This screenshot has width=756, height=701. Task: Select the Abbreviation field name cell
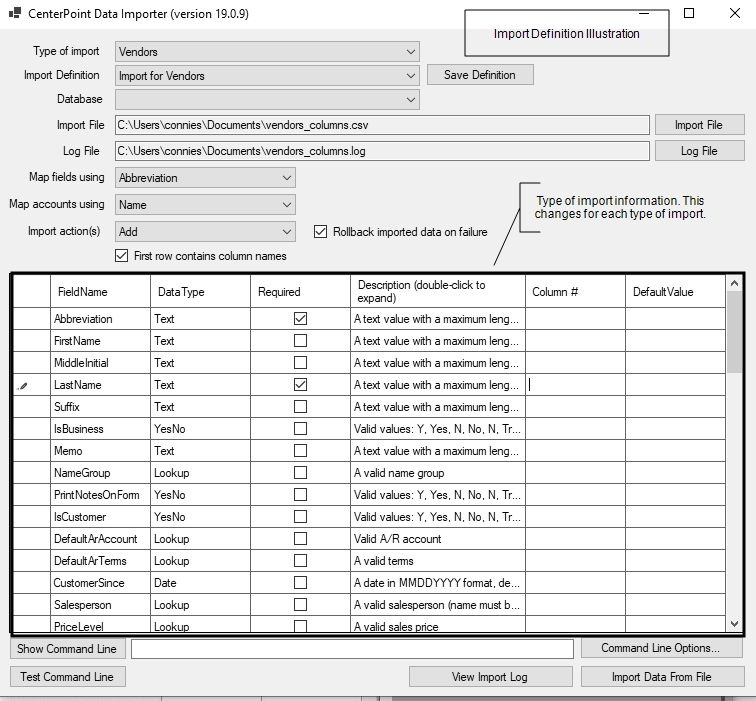point(100,319)
